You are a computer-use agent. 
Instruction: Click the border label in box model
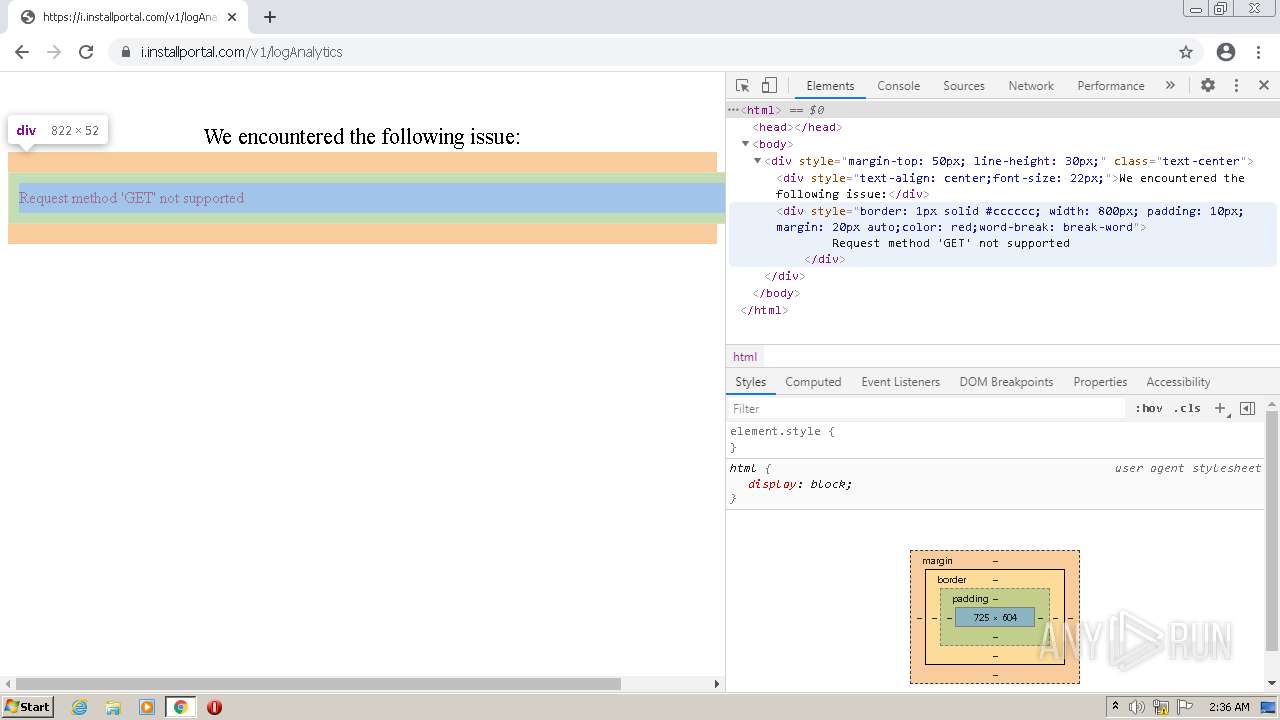951,580
